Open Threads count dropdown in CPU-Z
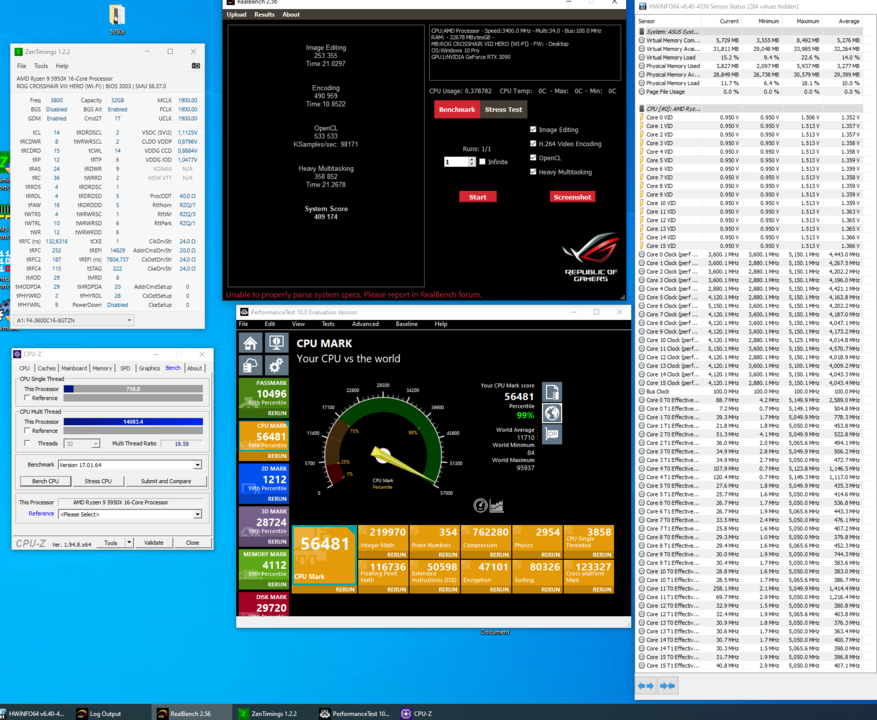 point(82,444)
